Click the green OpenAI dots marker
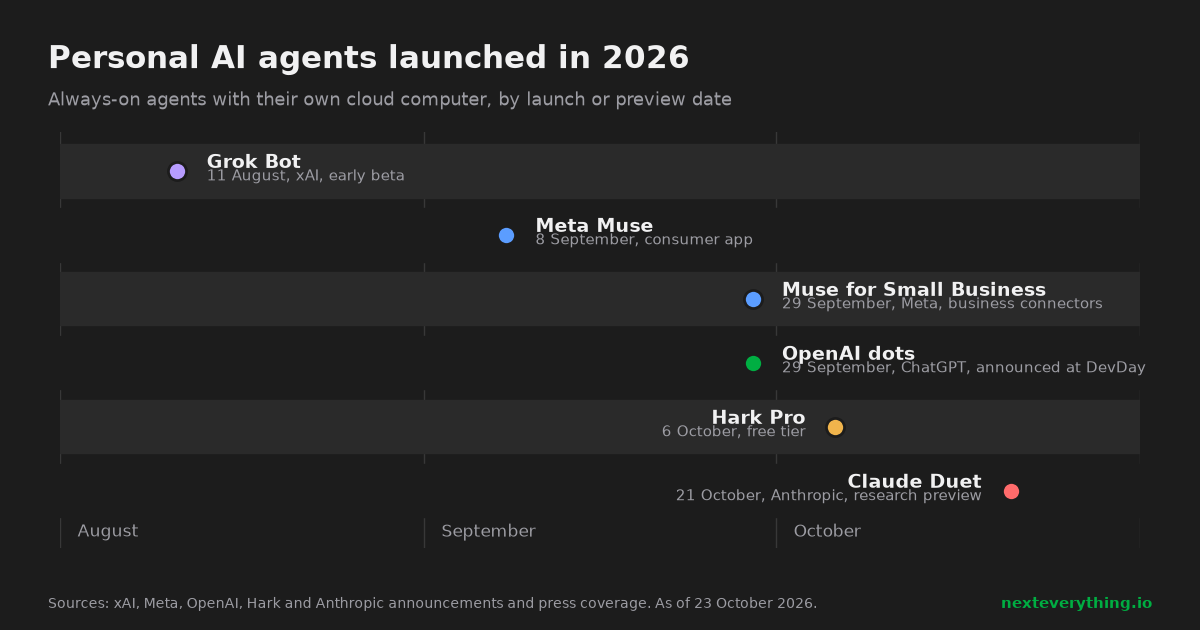The image size is (1200, 630). click(x=753, y=363)
